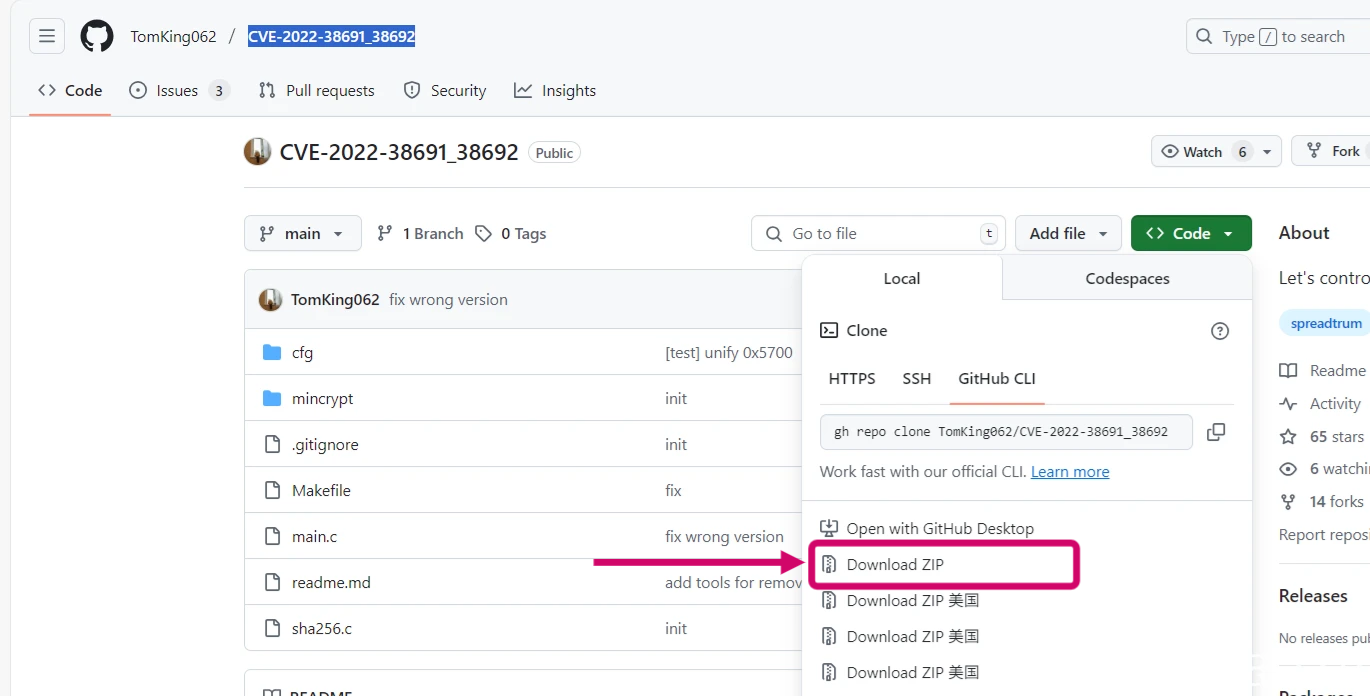Click the Public visibility label
Viewport: 1370px width, 696px height.
tap(554, 153)
